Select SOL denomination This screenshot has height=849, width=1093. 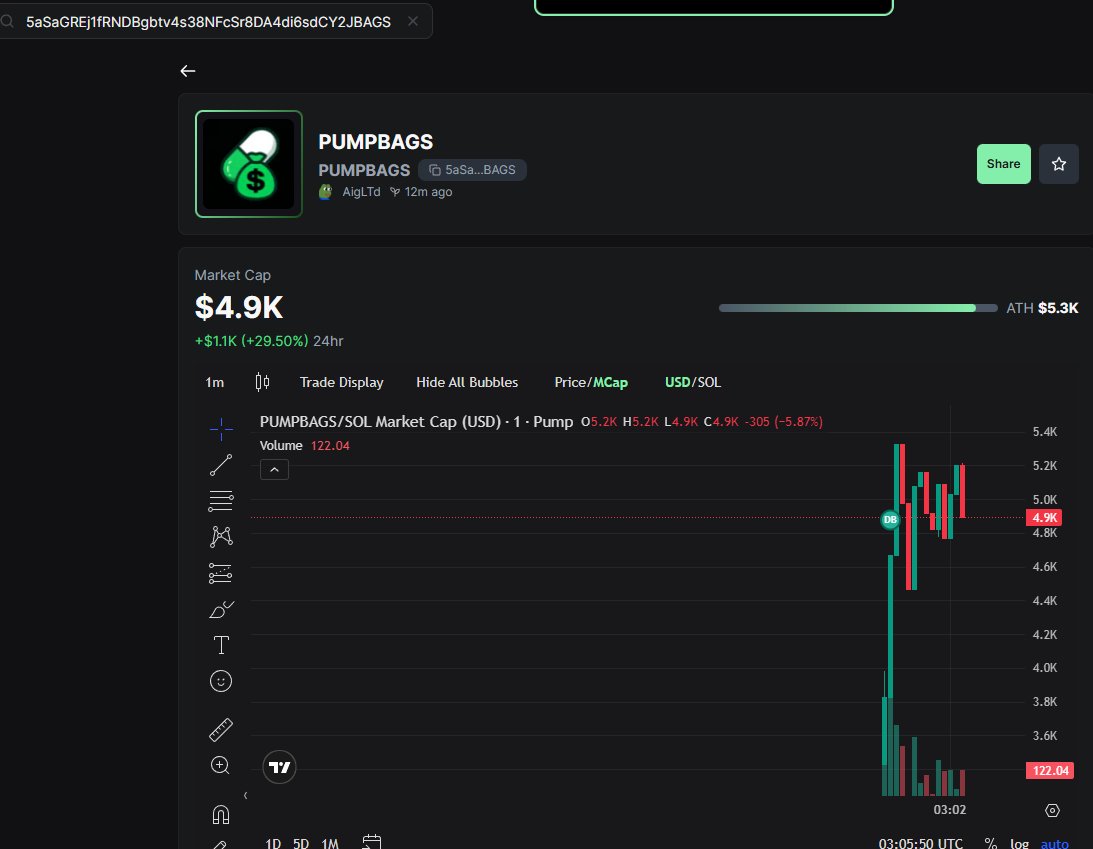pos(709,382)
